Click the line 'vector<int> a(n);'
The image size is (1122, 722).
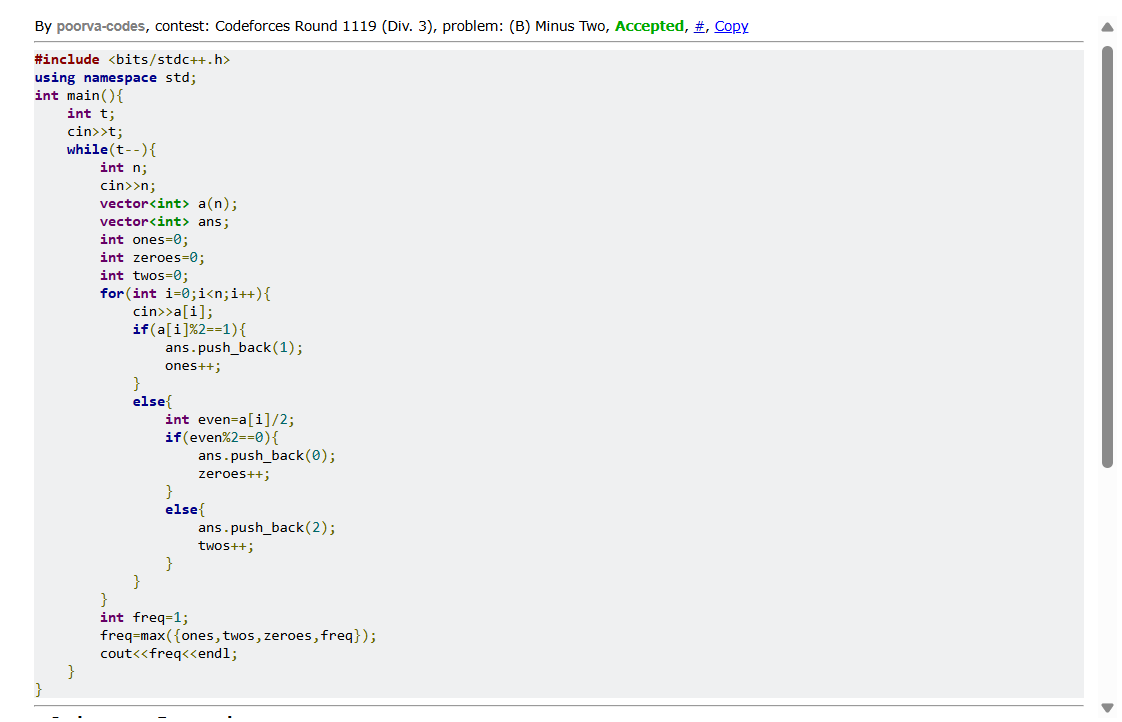169,203
